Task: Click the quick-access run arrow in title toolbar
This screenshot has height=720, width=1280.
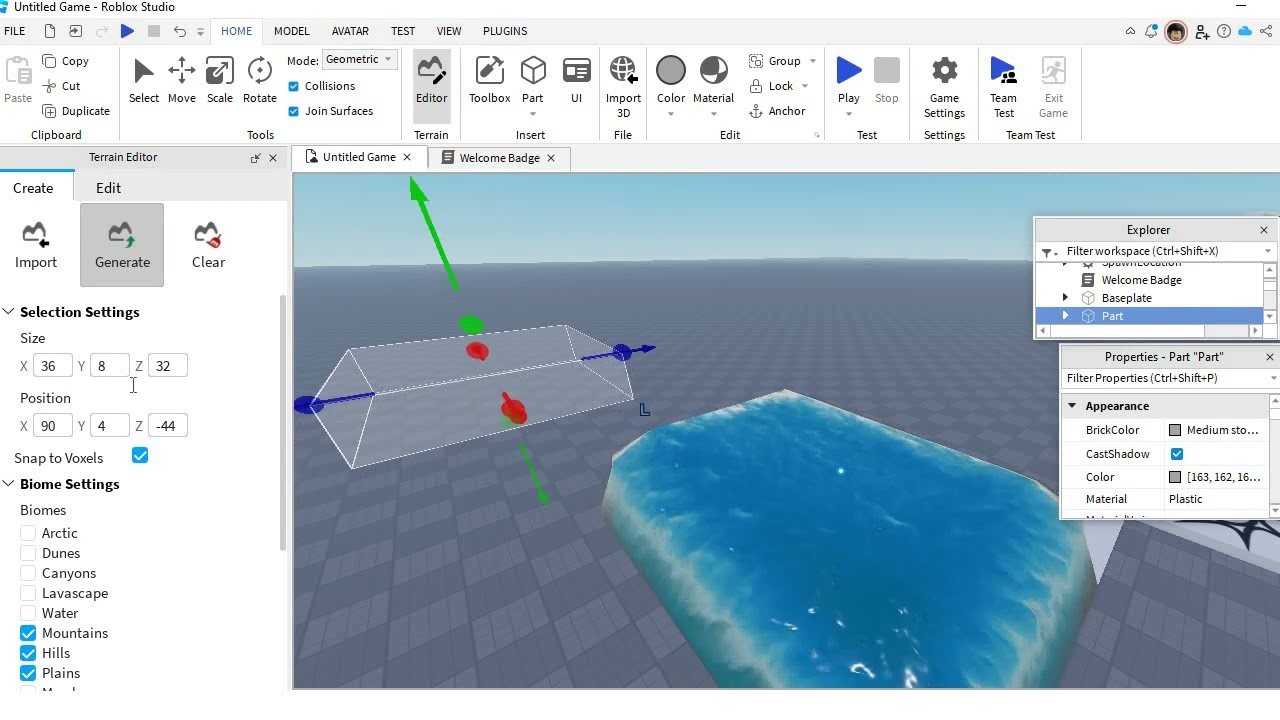Action: 127,31
